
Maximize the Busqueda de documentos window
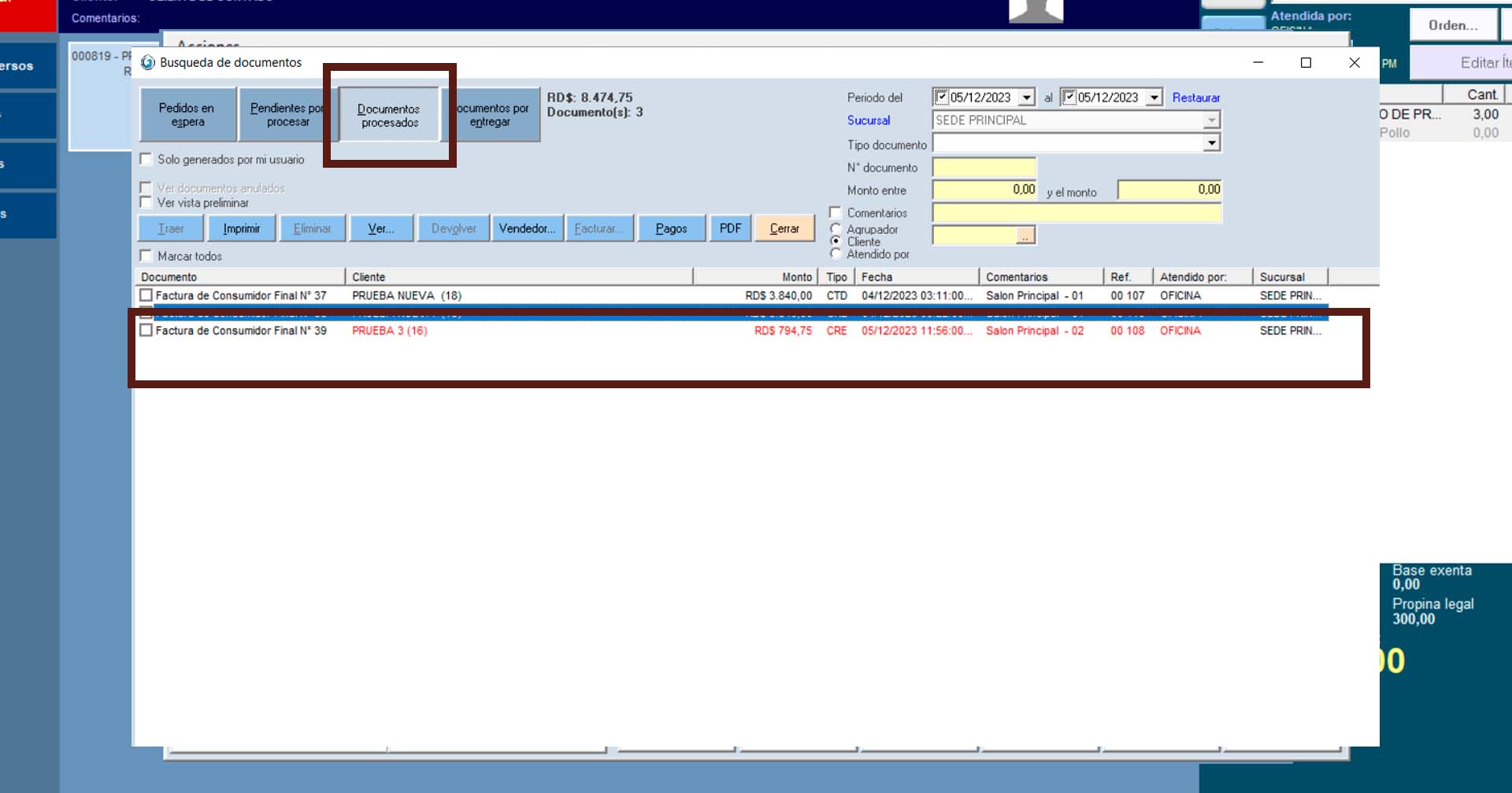[1306, 63]
